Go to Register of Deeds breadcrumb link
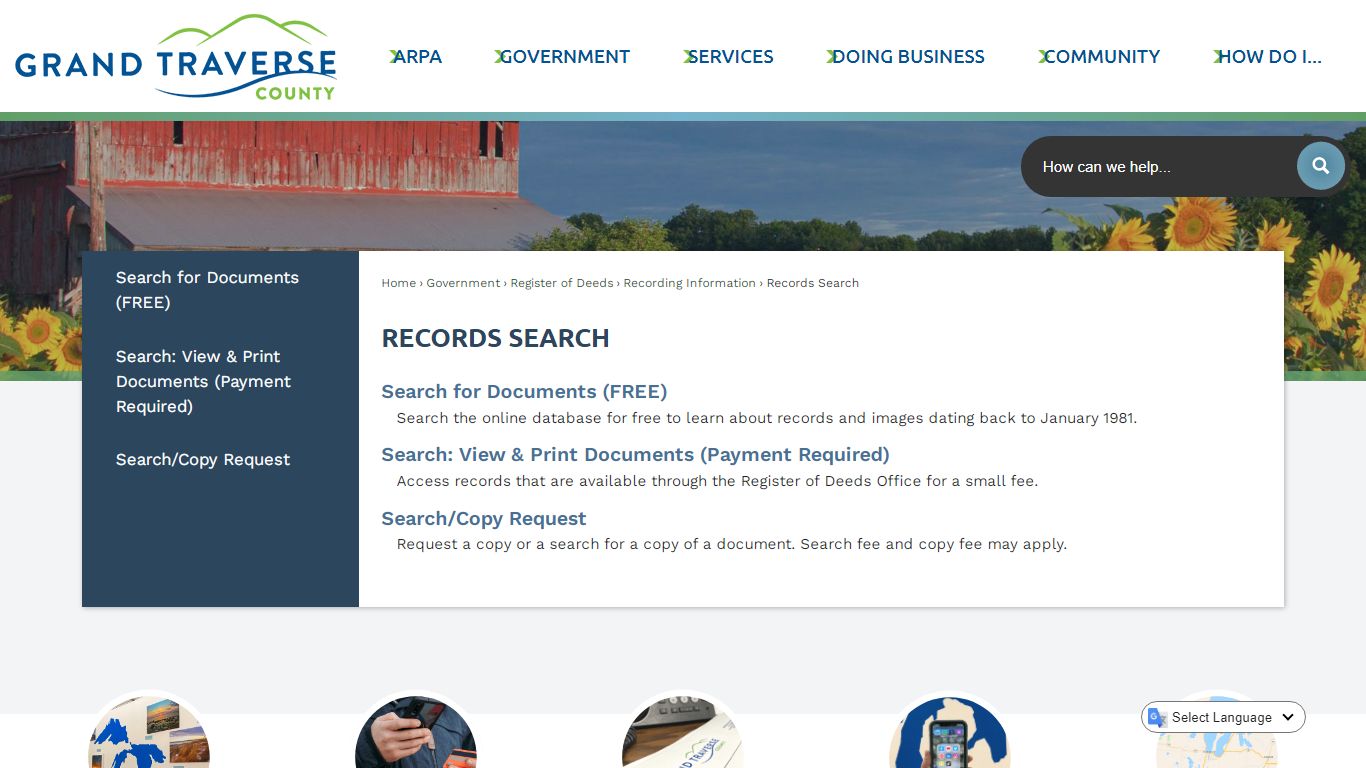Screen dimensions: 1366x768 coord(562,283)
